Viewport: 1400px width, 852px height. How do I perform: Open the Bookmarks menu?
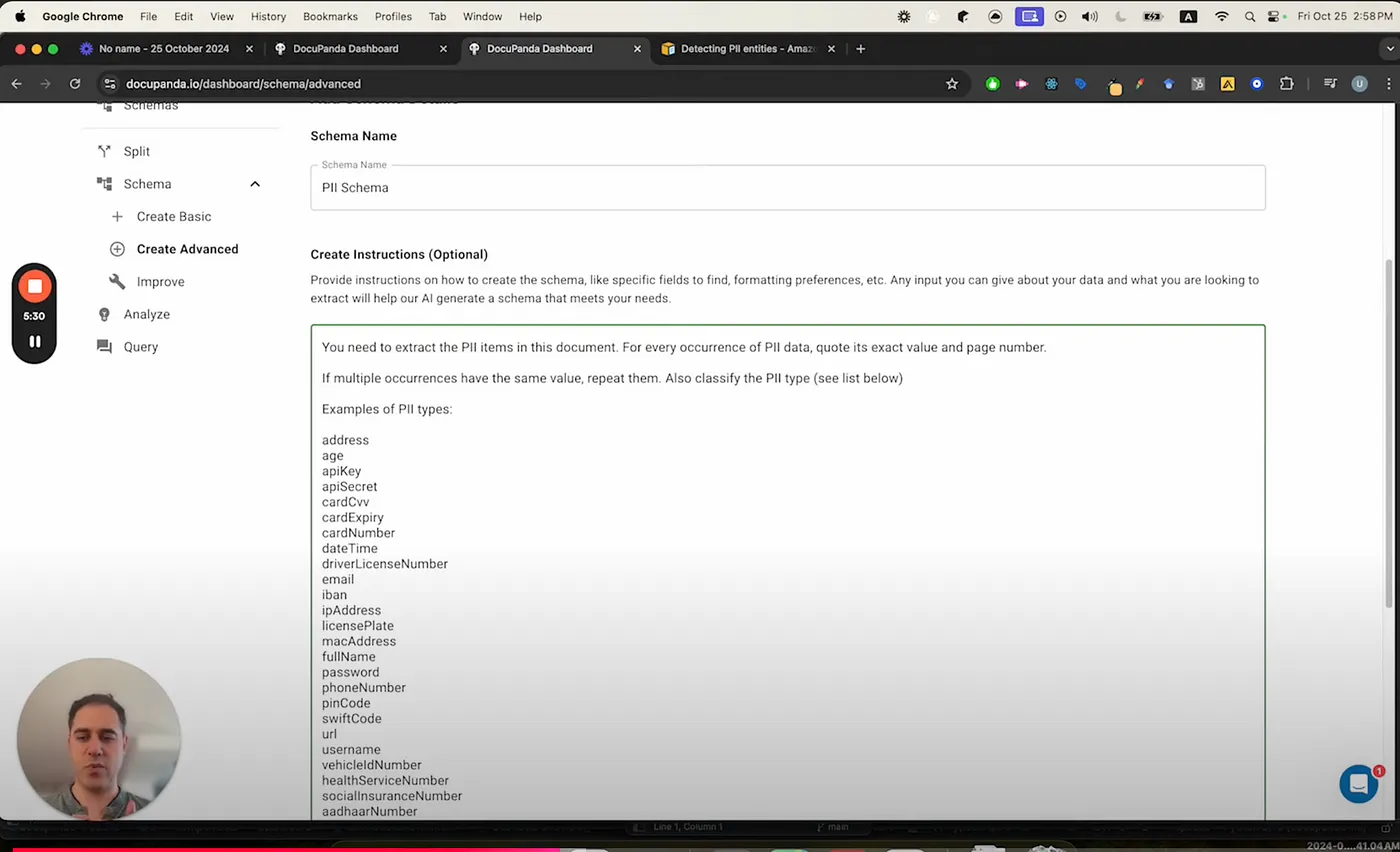[x=330, y=16]
